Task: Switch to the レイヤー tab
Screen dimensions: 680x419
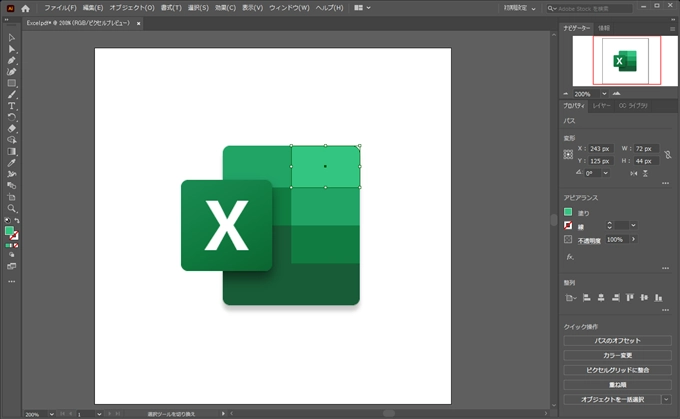Action: pos(601,105)
